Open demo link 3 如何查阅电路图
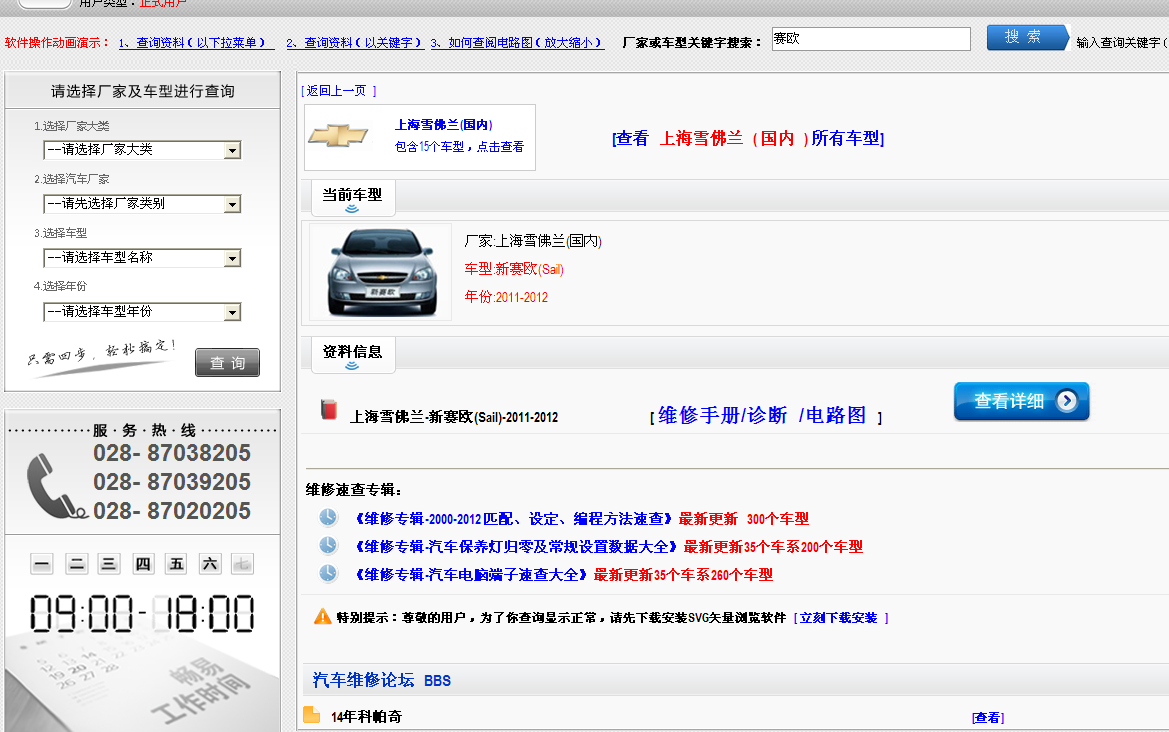This screenshot has width=1169, height=732. coord(517,43)
